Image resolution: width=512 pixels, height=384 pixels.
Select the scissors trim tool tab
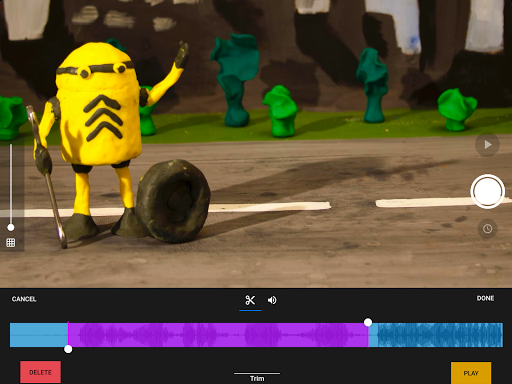point(250,300)
